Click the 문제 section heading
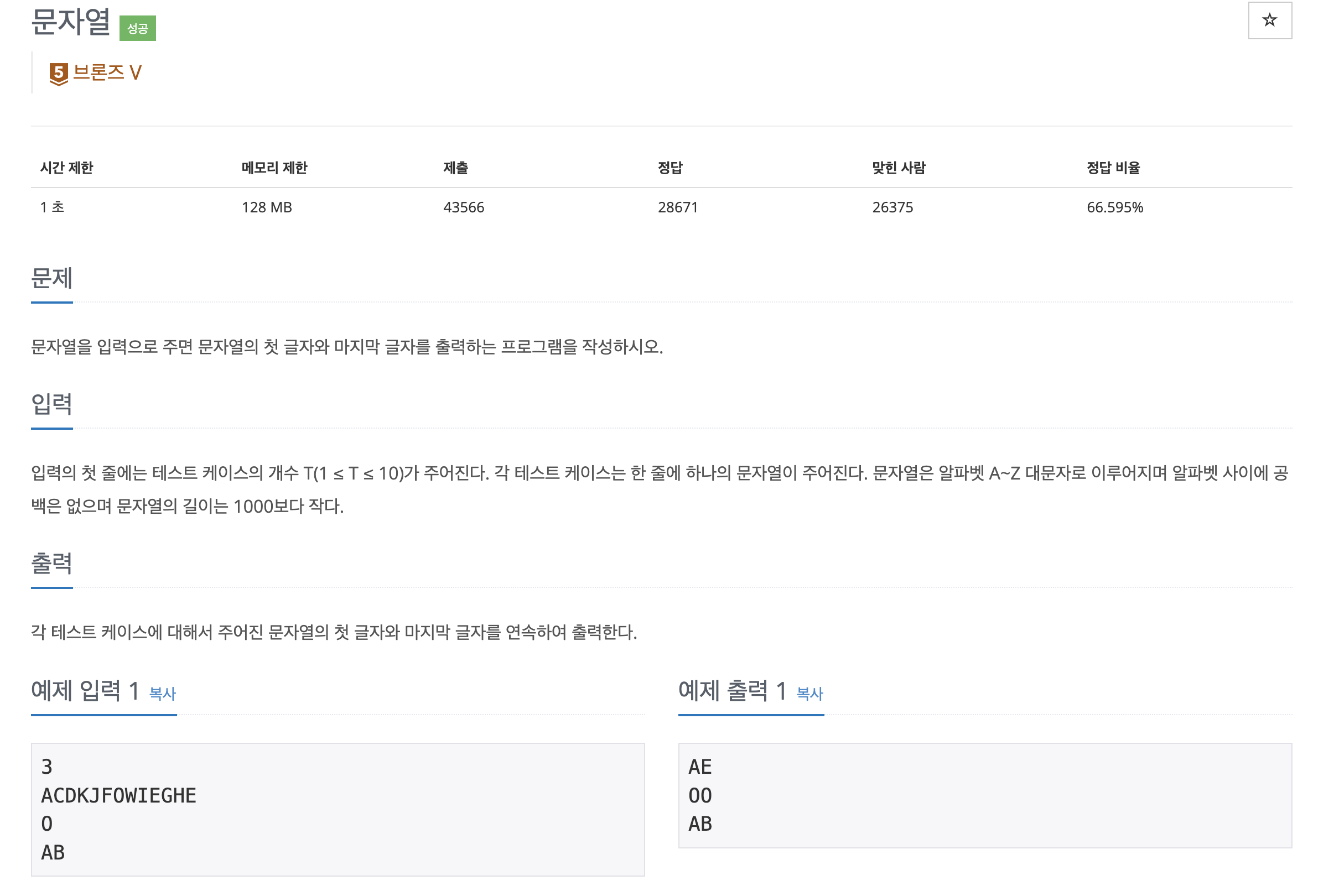 tap(51, 278)
